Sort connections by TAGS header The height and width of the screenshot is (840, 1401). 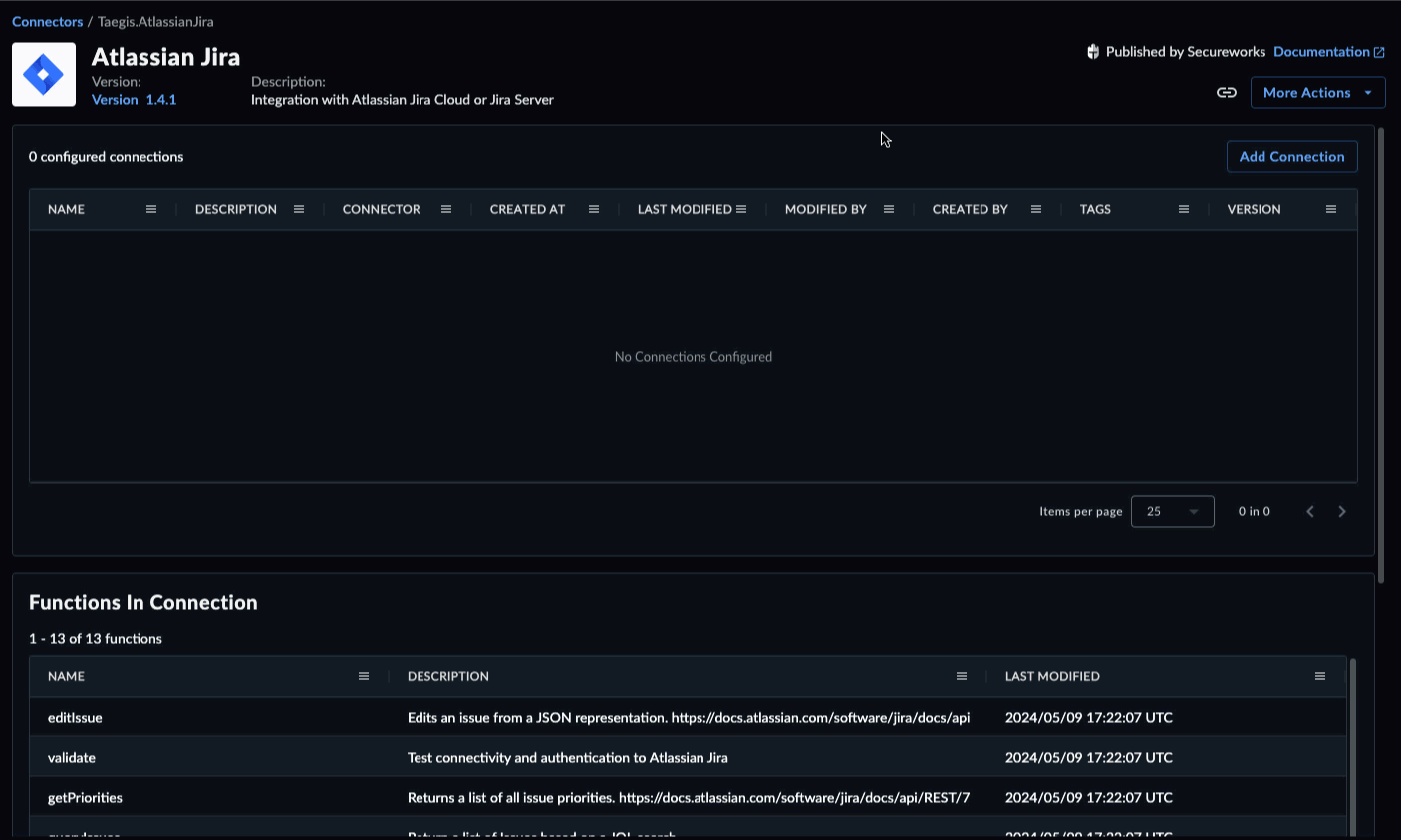tap(1095, 209)
